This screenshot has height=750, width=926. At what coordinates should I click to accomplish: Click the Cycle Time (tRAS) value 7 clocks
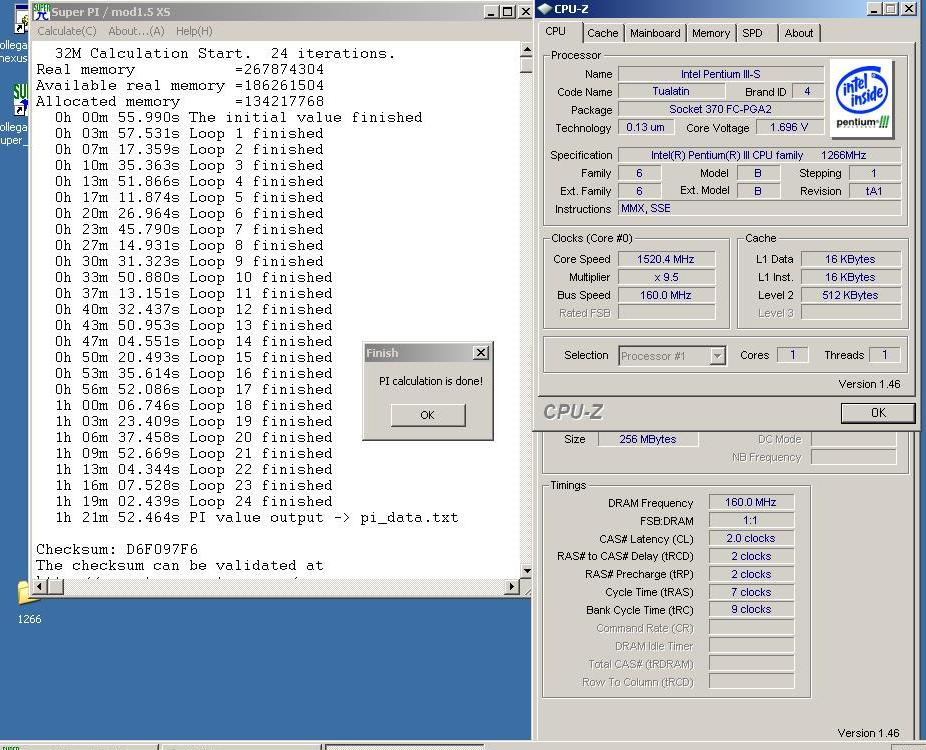pos(751,592)
